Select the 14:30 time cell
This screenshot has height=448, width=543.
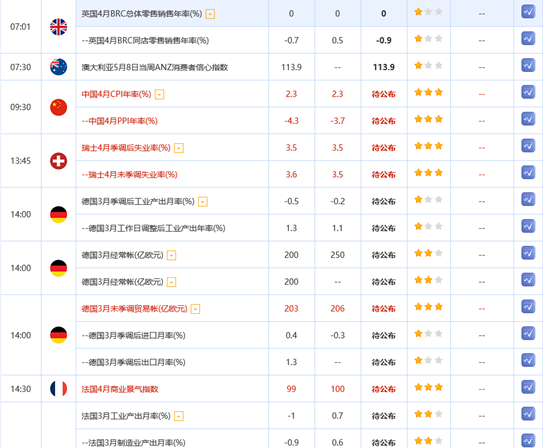pyautogui.click(x=20, y=389)
